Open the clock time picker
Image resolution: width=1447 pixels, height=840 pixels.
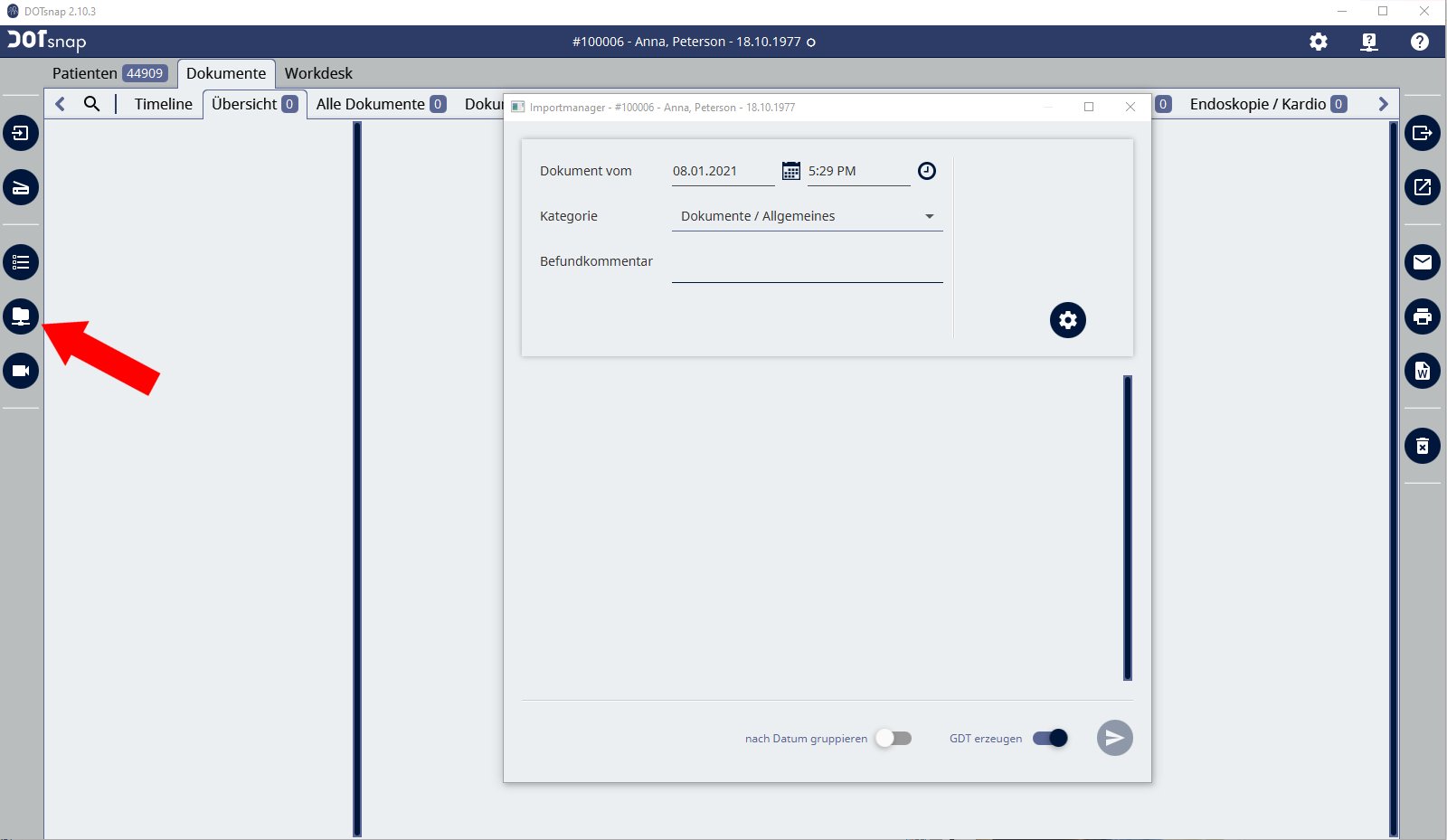927,171
